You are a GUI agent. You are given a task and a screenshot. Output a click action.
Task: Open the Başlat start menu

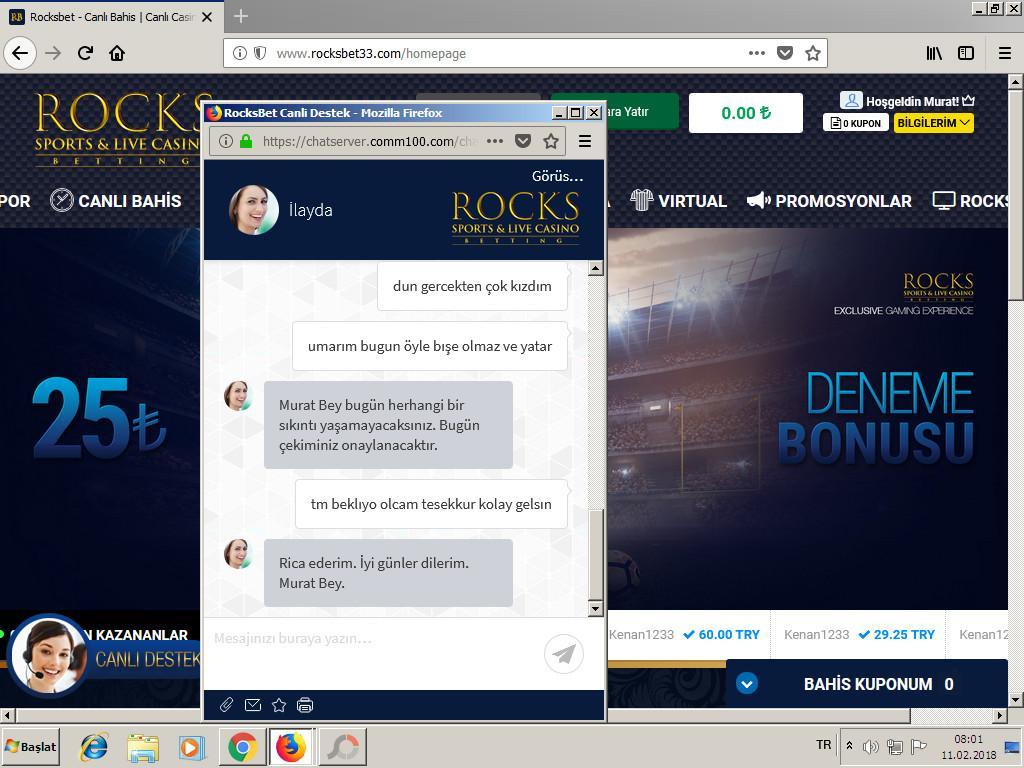click(x=31, y=746)
